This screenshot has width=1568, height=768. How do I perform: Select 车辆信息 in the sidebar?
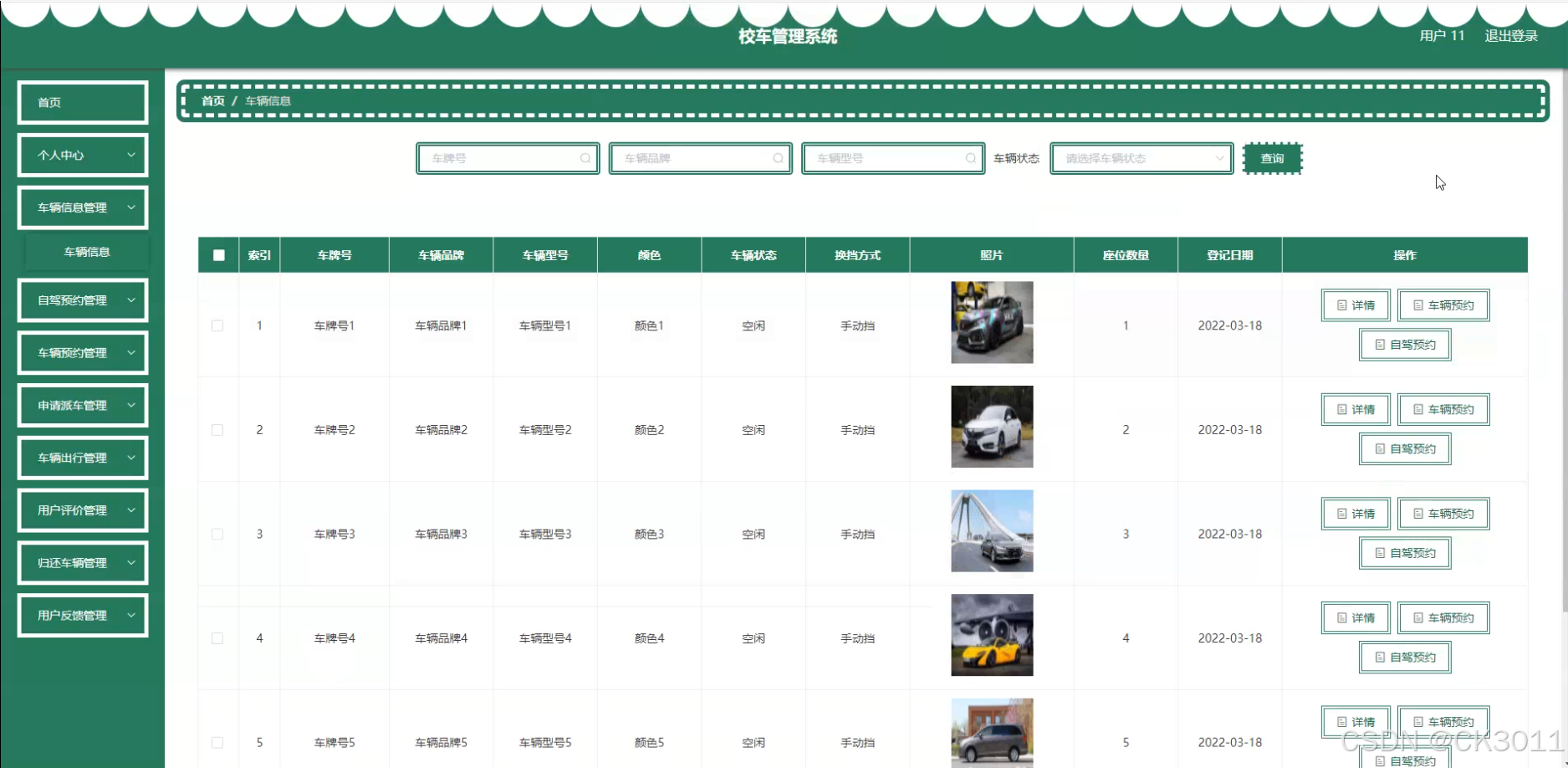[86, 251]
